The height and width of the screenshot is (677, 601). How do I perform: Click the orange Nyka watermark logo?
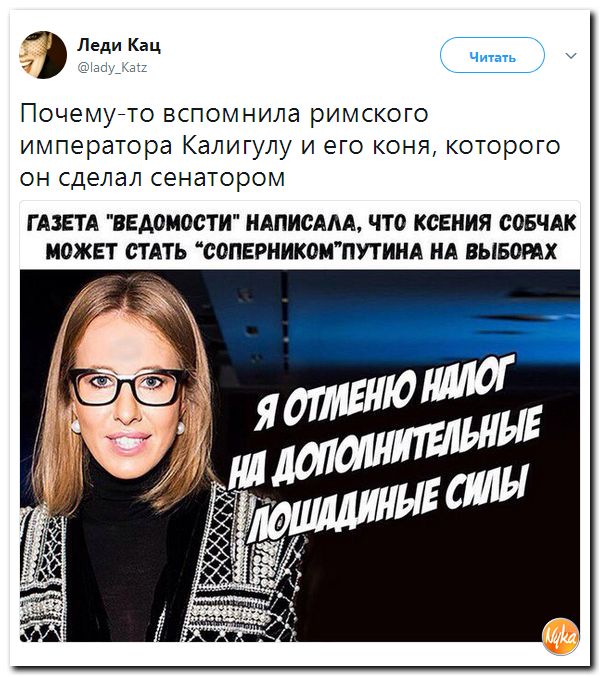(x=561, y=636)
